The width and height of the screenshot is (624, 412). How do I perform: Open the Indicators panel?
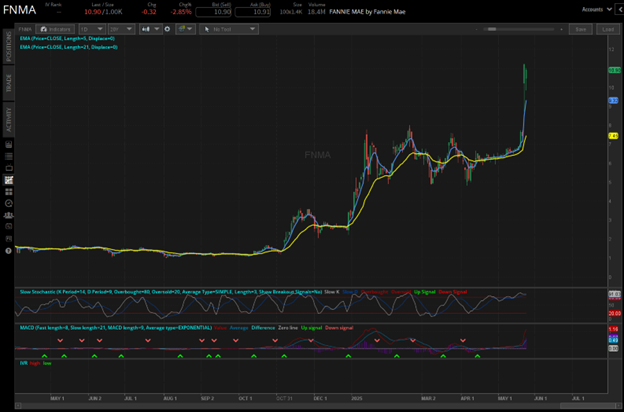pyautogui.click(x=54, y=29)
